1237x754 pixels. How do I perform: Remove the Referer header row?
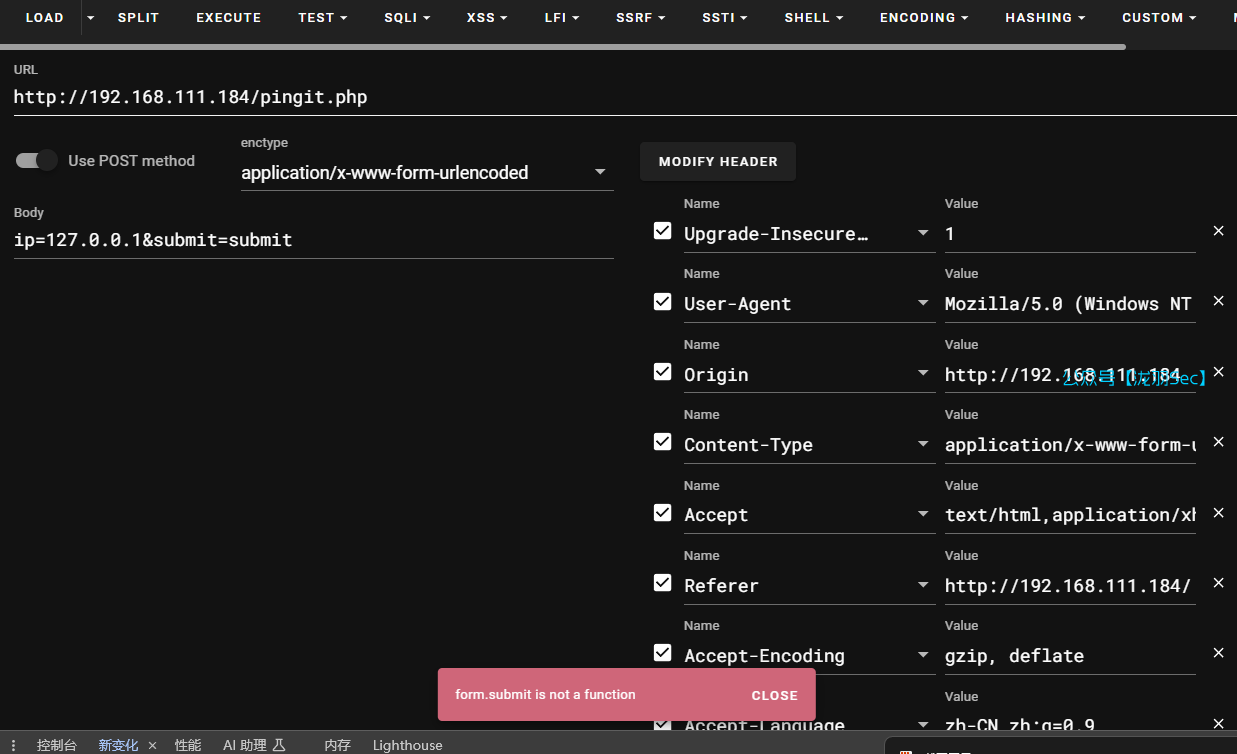(x=1218, y=583)
